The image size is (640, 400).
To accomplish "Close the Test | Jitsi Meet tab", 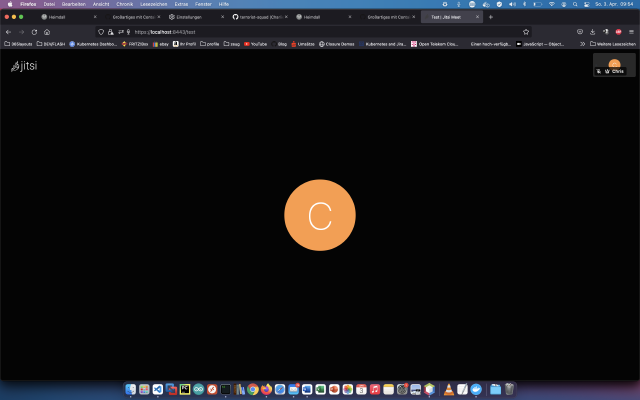I will (478, 17).
